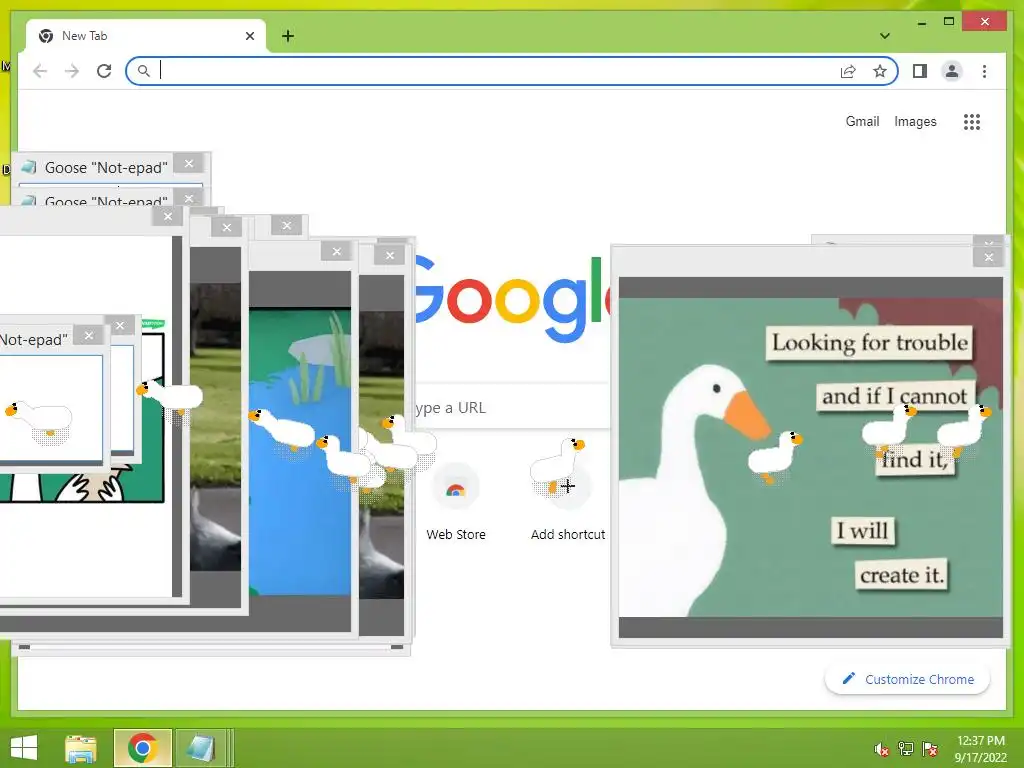Open the Chrome side panel
This screenshot has height=768, width=1024.
[x=920, y=71]
